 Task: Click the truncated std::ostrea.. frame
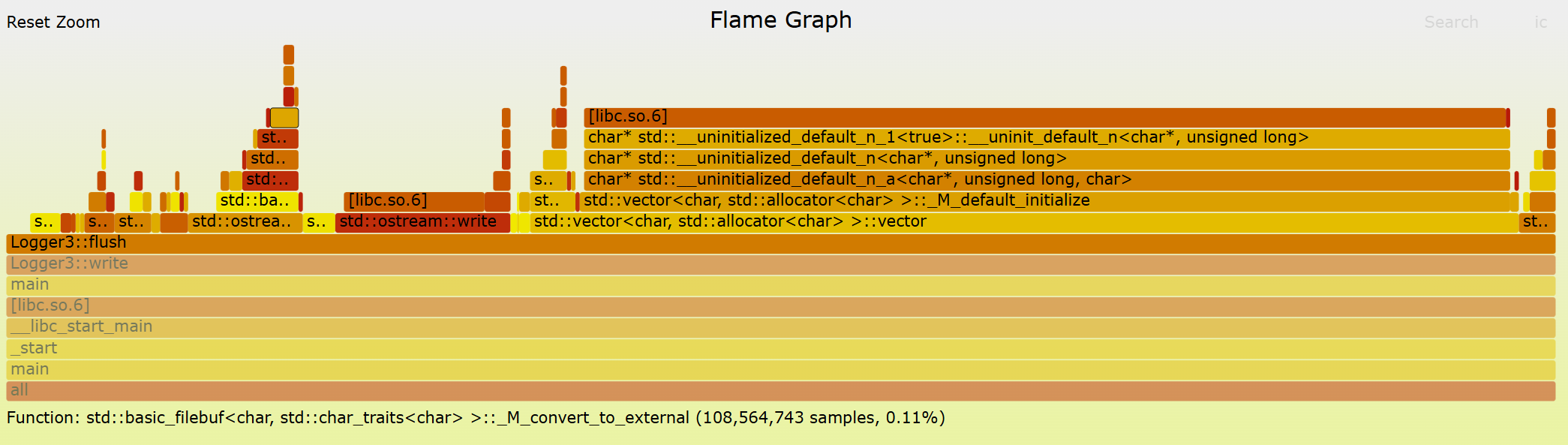tap(245, 222)
